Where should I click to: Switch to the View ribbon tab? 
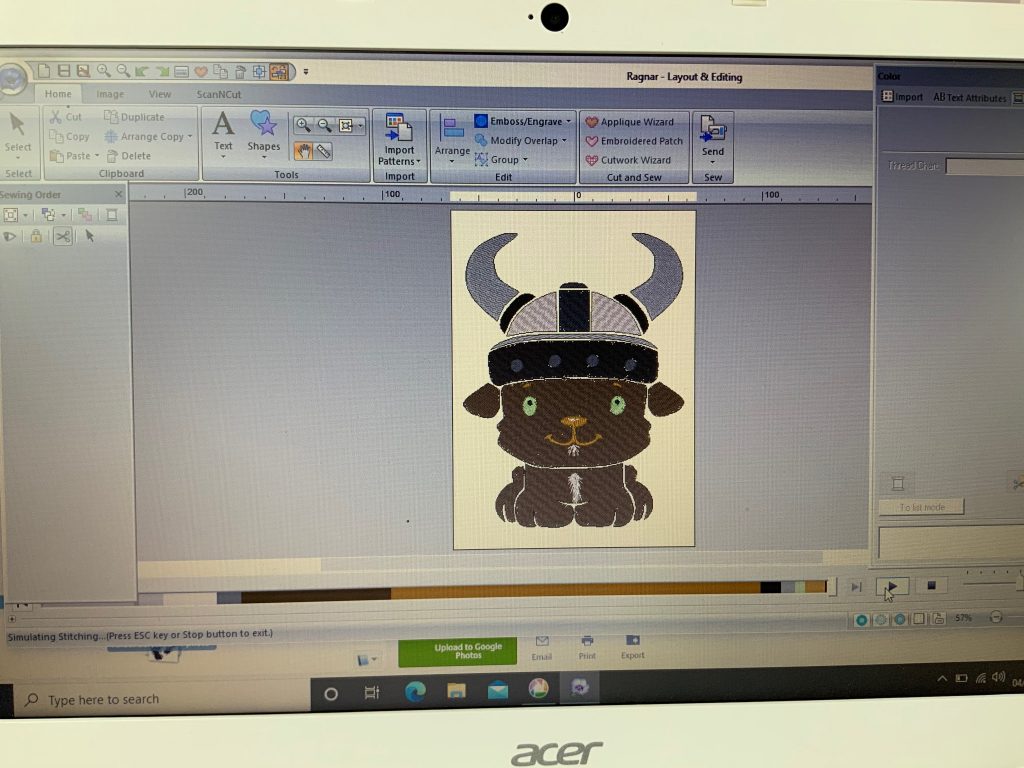[x=159, y=94]
